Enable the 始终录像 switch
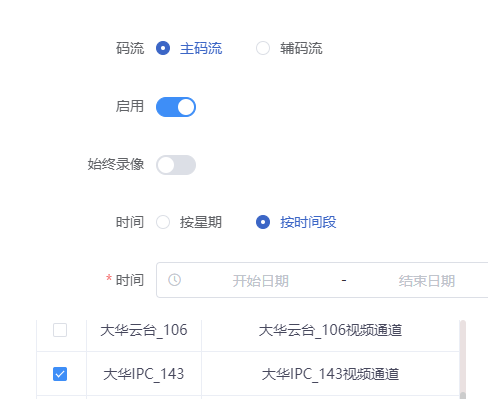This screenshot has height=399, width=488. point(176,165)
